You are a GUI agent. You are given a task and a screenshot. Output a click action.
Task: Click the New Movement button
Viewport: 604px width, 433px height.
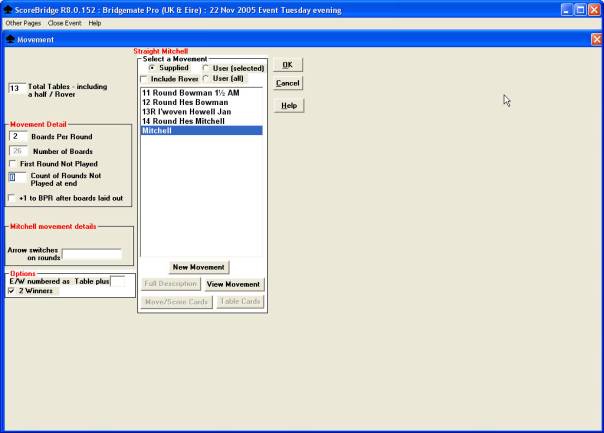[x=199, y=267]
